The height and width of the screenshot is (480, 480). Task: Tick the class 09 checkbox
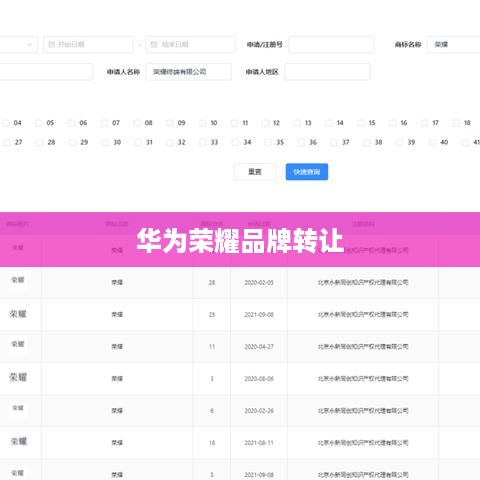(170, 123)
